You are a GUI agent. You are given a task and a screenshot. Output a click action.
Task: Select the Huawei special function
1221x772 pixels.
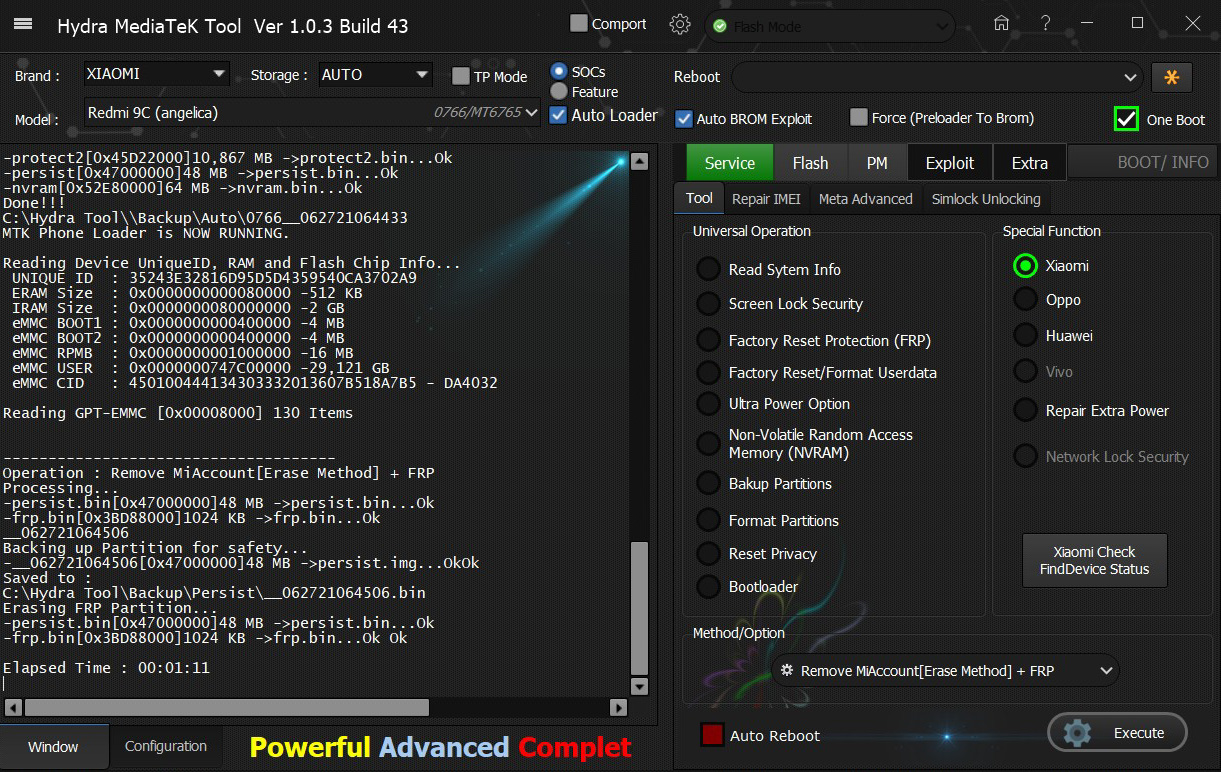pos(1025,335)
